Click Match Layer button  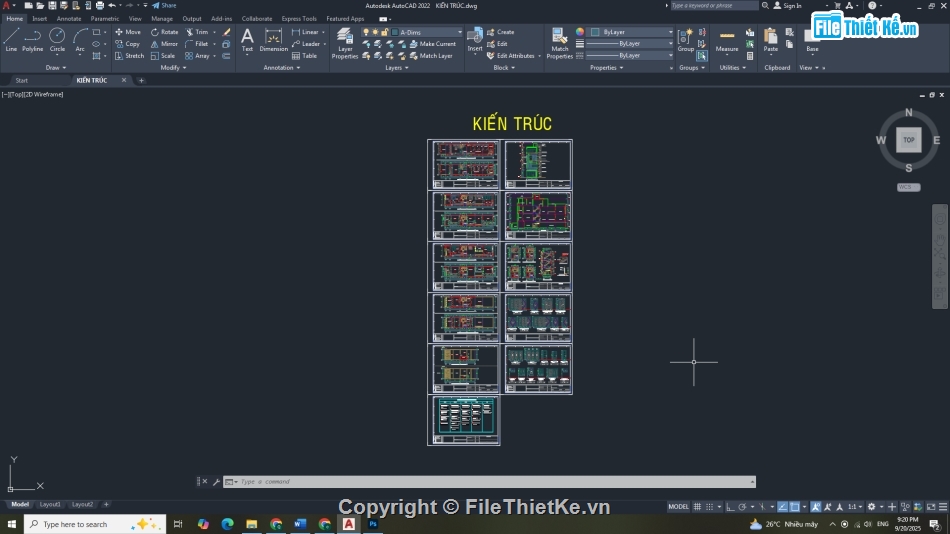pos(431,56)
